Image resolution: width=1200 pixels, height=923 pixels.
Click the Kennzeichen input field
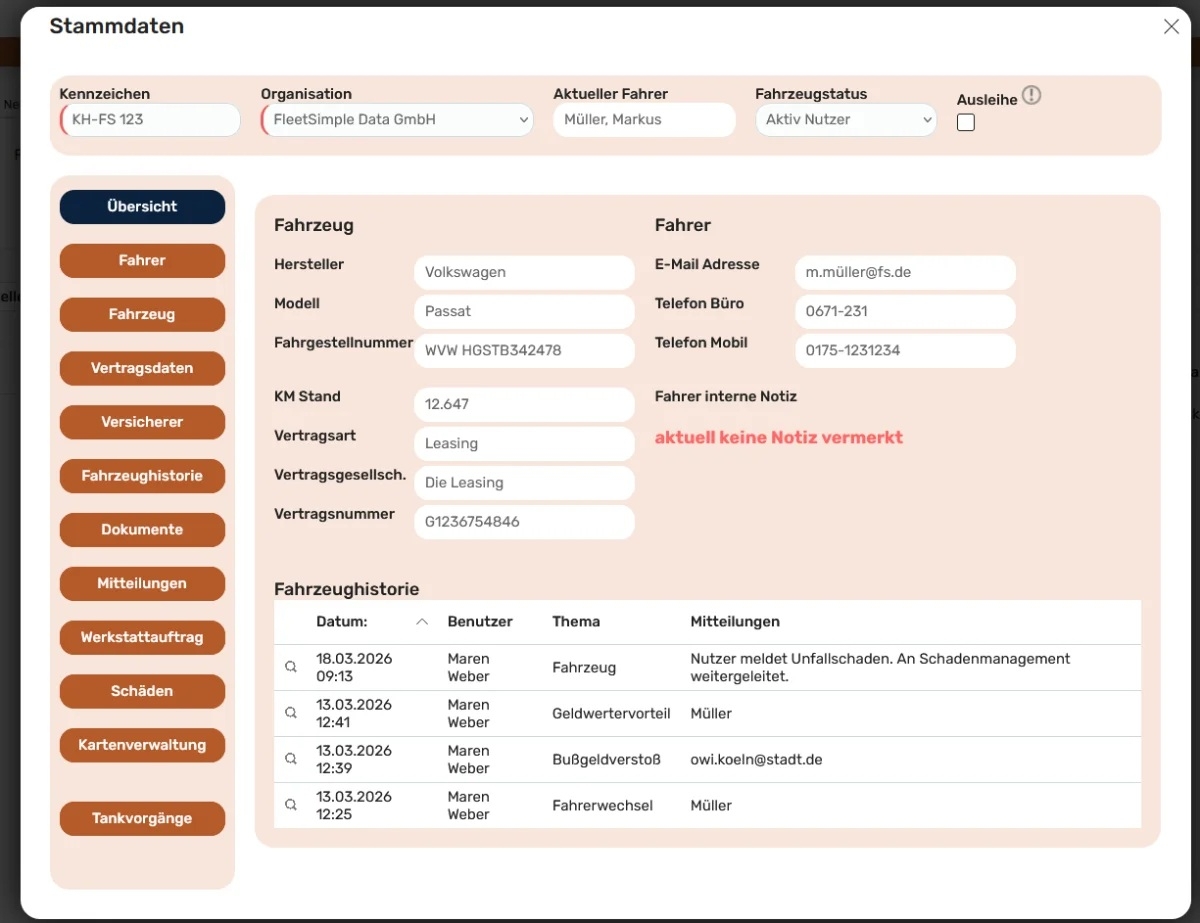tap(150, 120)
